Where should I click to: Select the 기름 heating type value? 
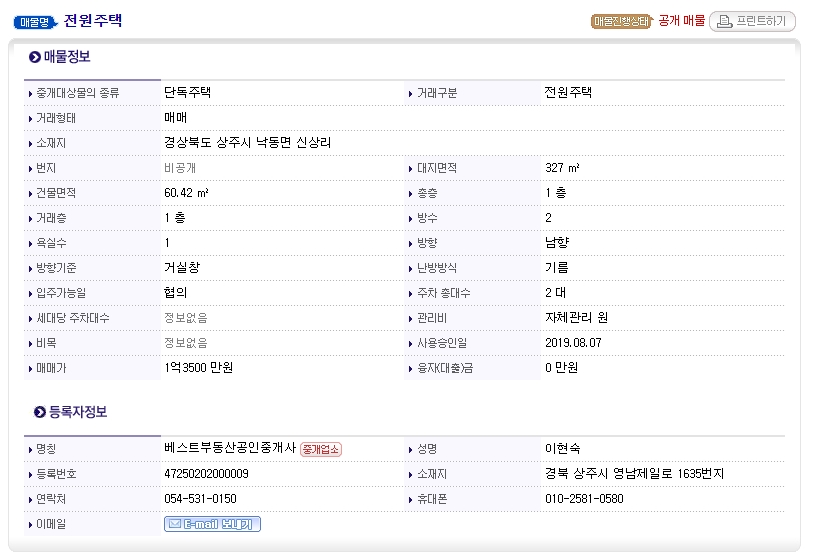557,267
